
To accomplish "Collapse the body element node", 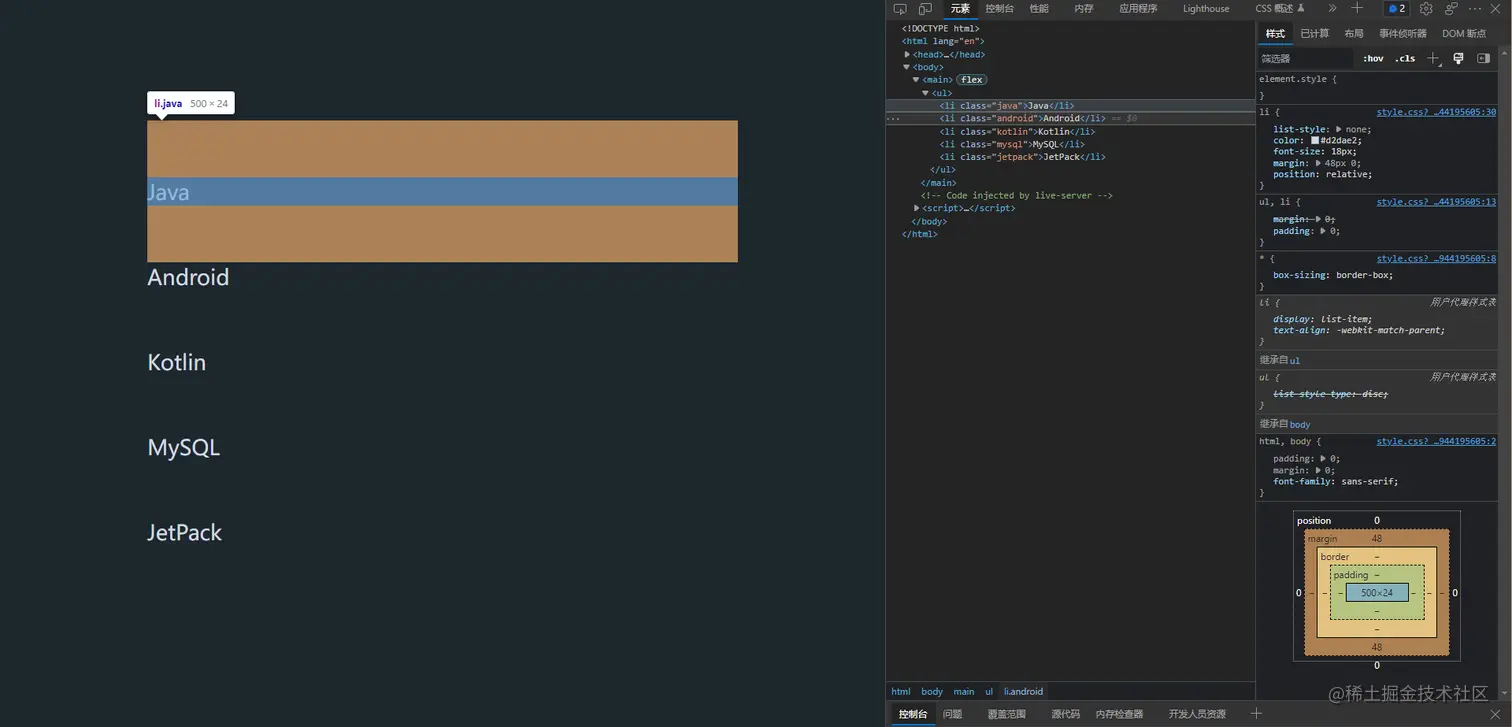I will click(x=907, y=67).
